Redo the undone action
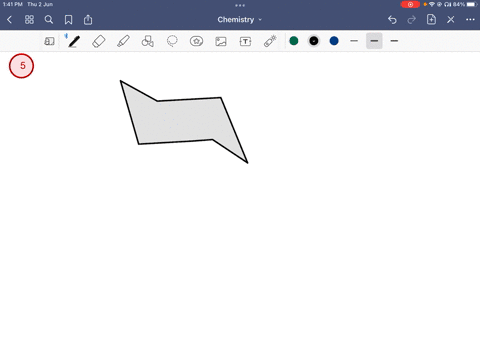The width and height of the screenshot is (480, 360). (x=412, y=20)
